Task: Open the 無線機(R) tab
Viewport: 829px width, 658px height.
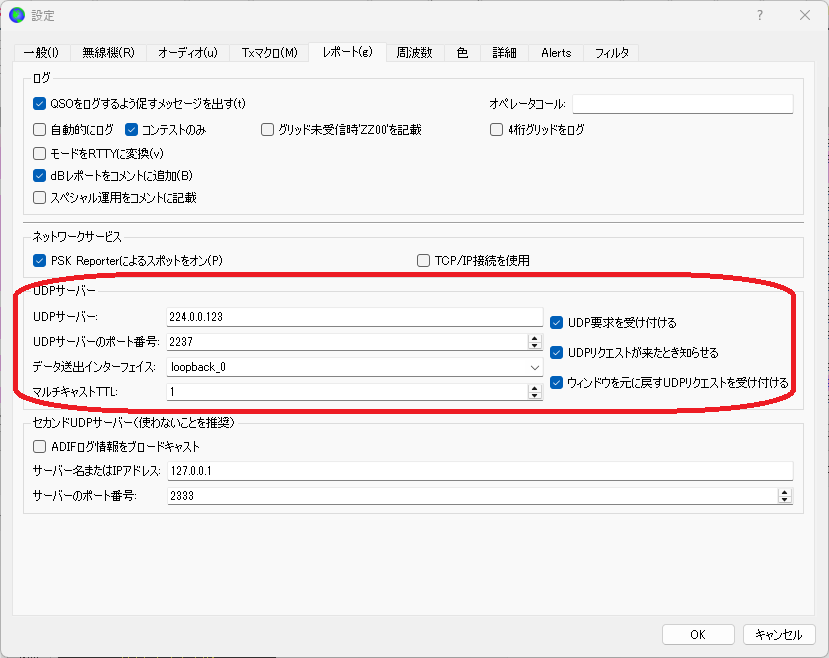Action: point(108,53)
